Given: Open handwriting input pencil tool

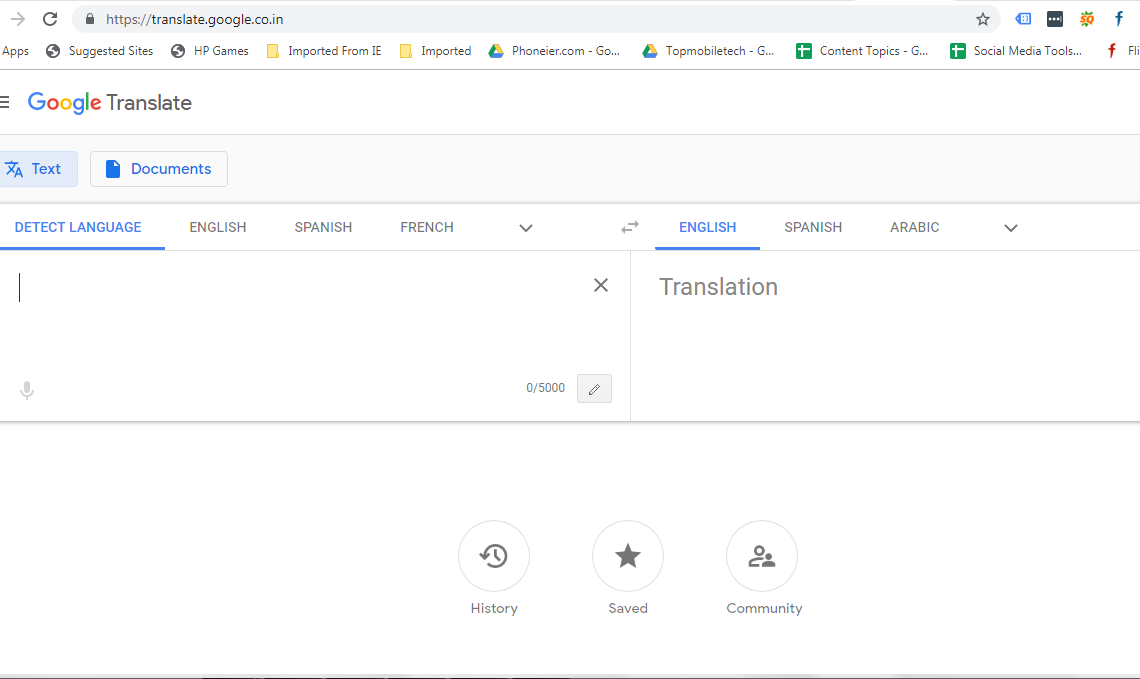Looking at the screenshot, I should (594, 388).
